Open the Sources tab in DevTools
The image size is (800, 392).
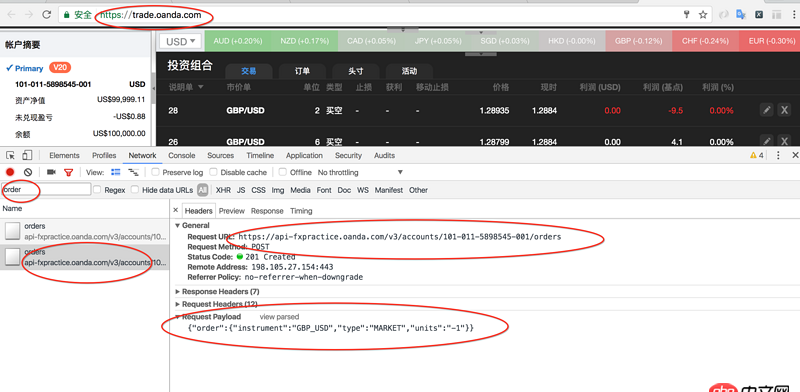[220, 155]
